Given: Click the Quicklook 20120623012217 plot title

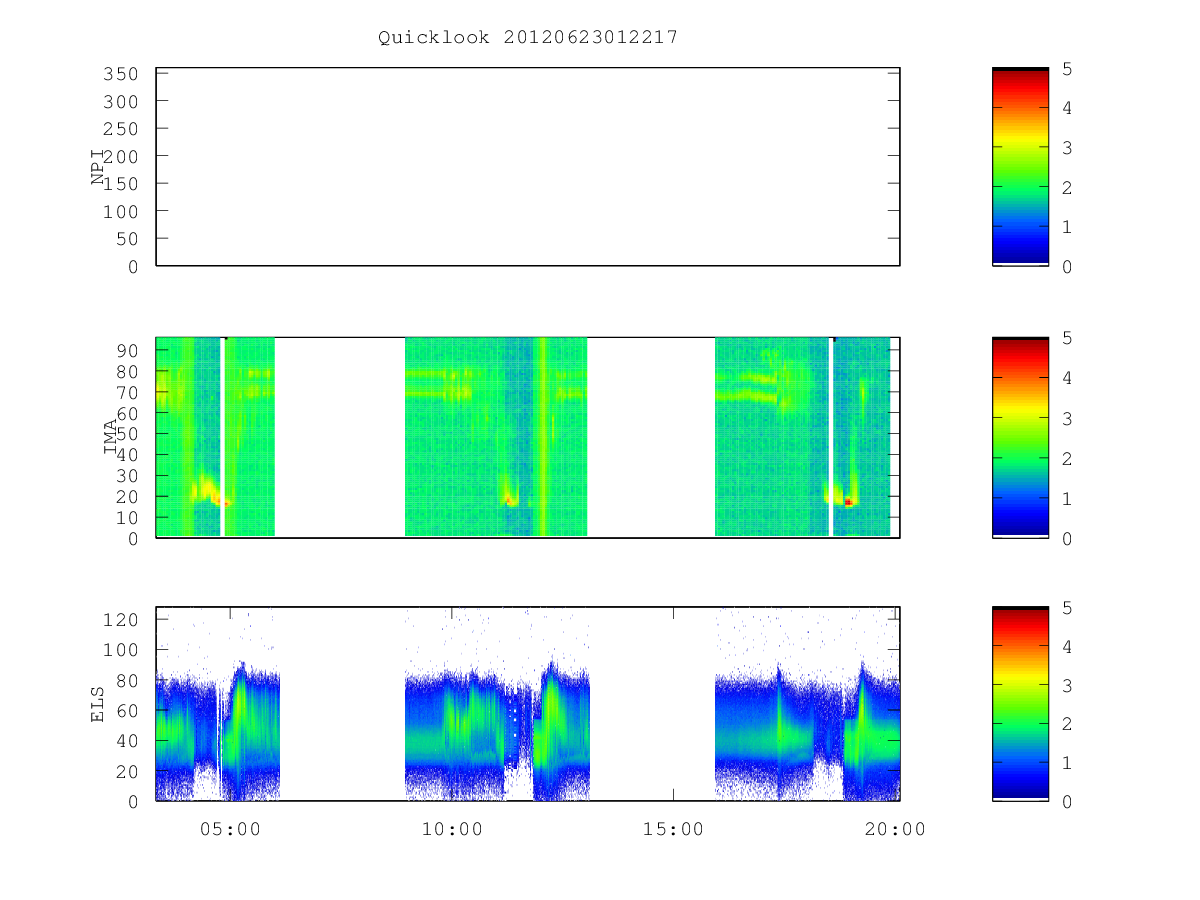Looking at the screenshot, I should (528, 38).
